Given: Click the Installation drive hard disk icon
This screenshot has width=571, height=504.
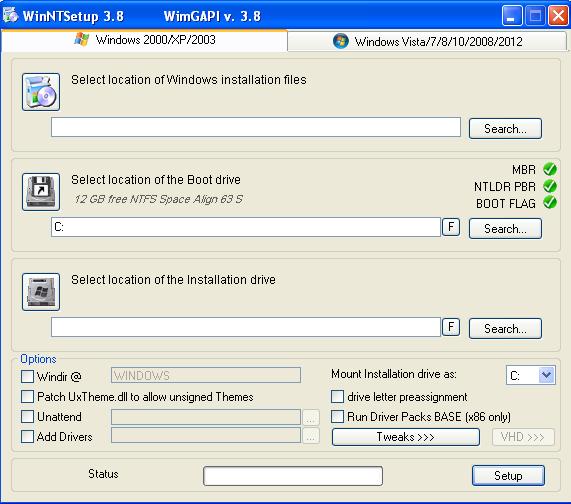Looking at the screenshot, I should [41, 292].
